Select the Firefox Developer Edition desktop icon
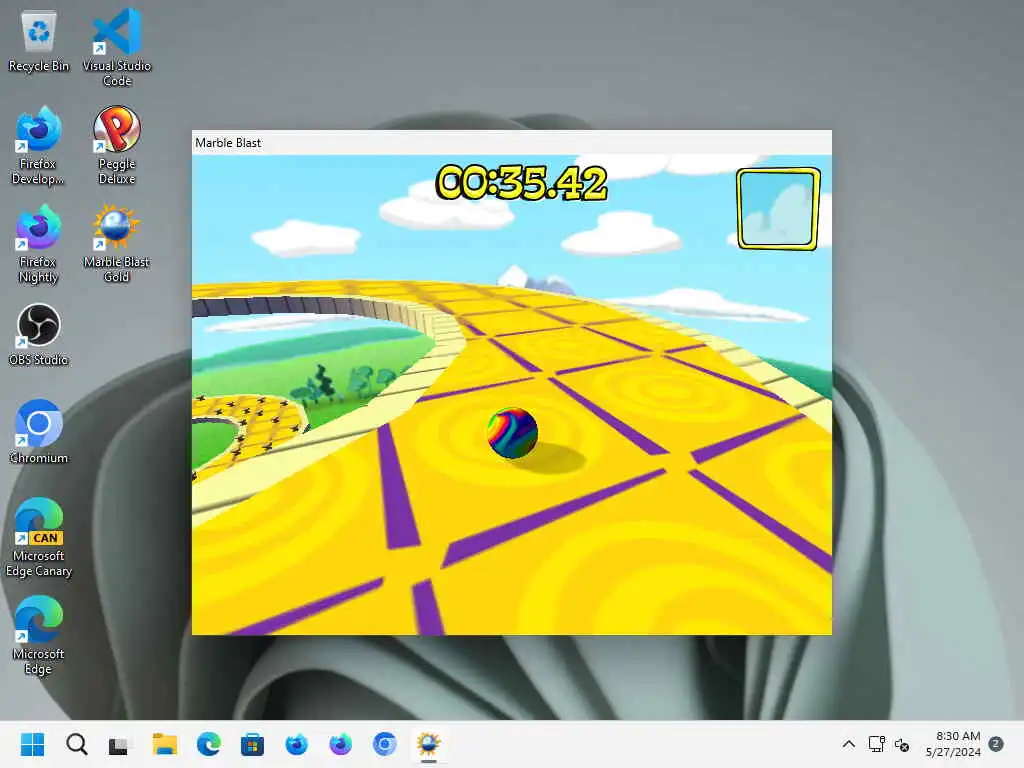 (x=39, y=145)
